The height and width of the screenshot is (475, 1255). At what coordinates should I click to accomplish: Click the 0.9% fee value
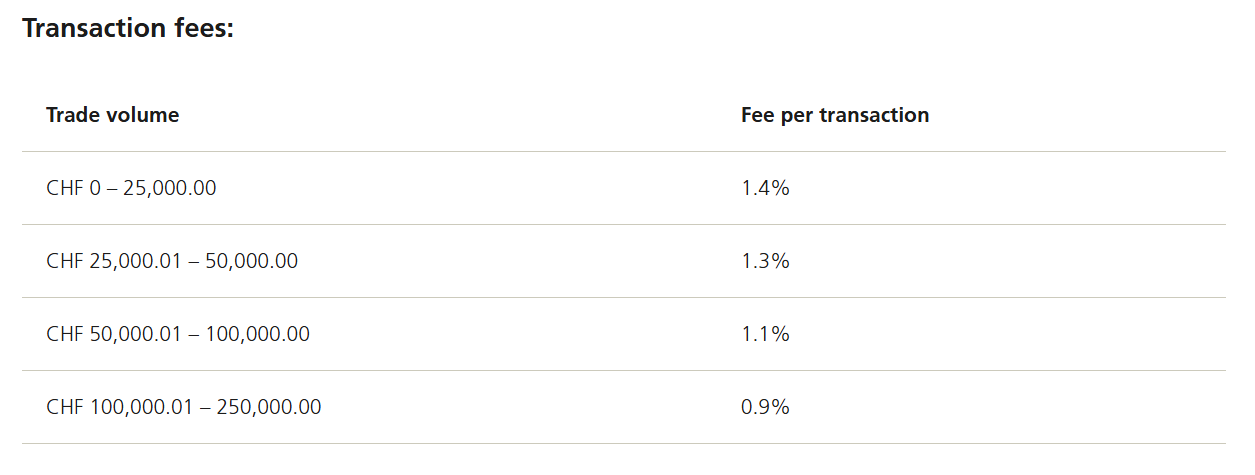click(765, 407)
